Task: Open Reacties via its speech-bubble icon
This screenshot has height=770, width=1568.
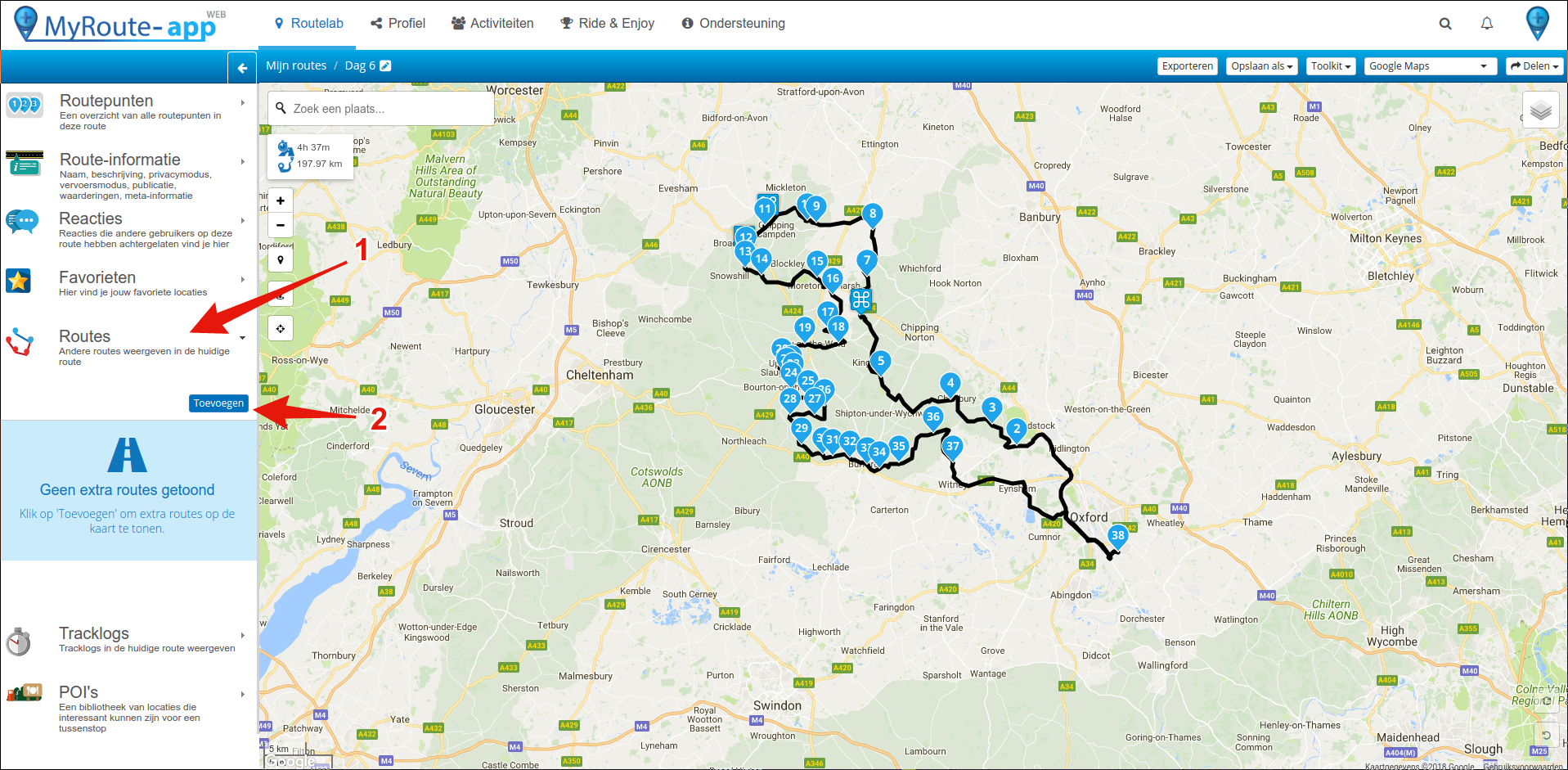Action: tap(22, 222)
